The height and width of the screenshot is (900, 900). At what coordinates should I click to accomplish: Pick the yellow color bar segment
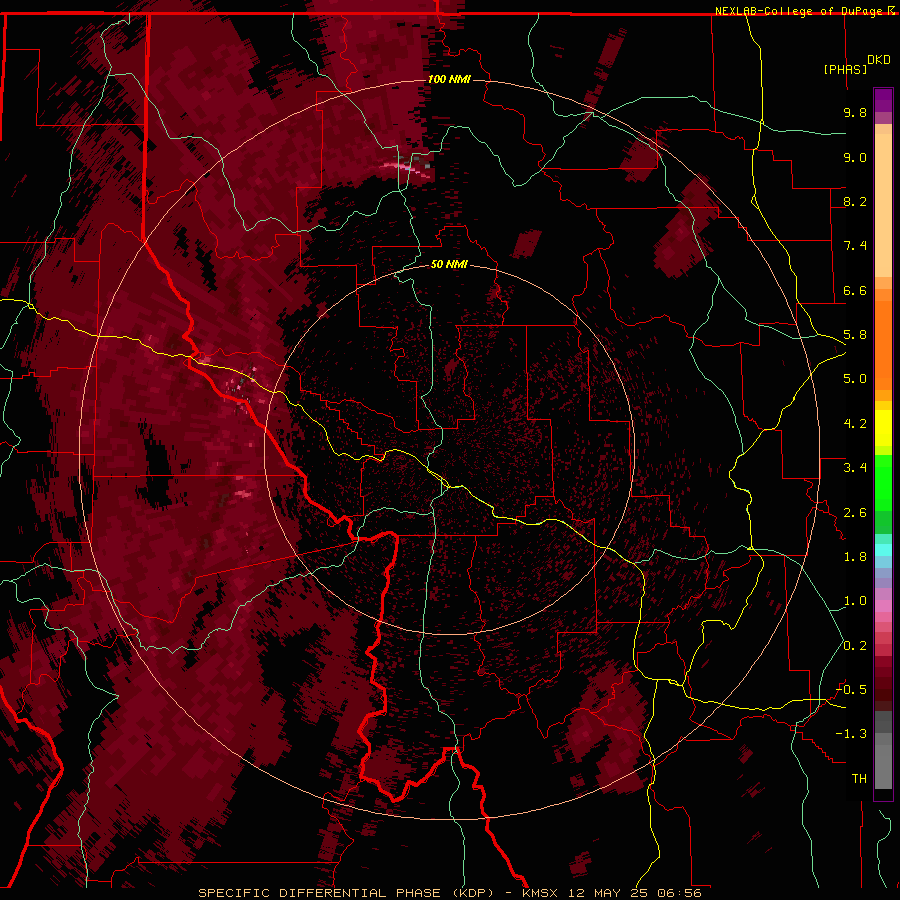[x=883, y=428]
